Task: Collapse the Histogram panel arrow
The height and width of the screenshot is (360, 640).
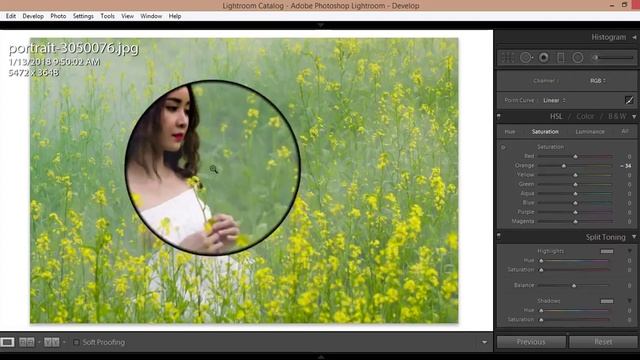Action: click(x=634, y=37)
